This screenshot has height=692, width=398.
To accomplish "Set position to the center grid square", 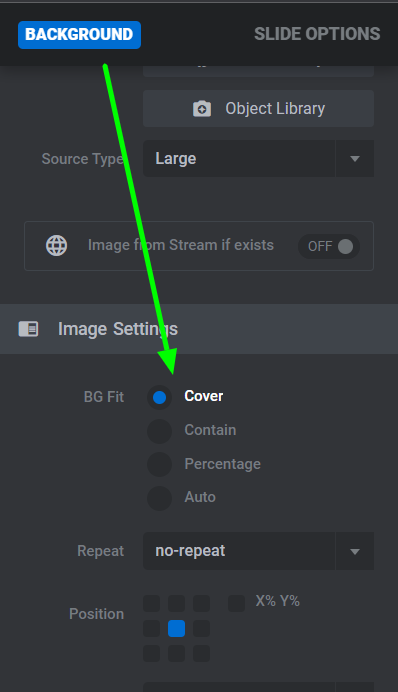I will click(176, 628).
